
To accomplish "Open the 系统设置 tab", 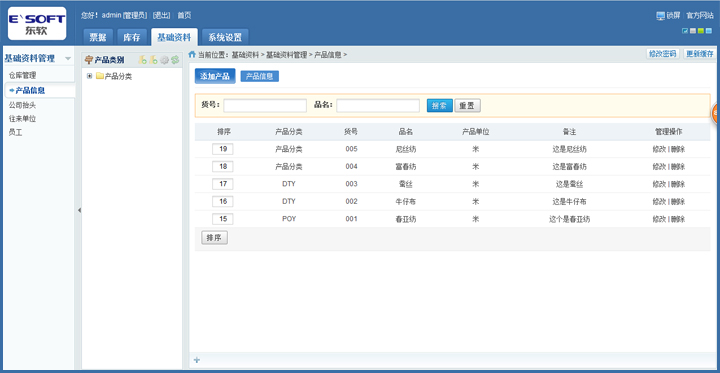I will click(x=225, y=37).
